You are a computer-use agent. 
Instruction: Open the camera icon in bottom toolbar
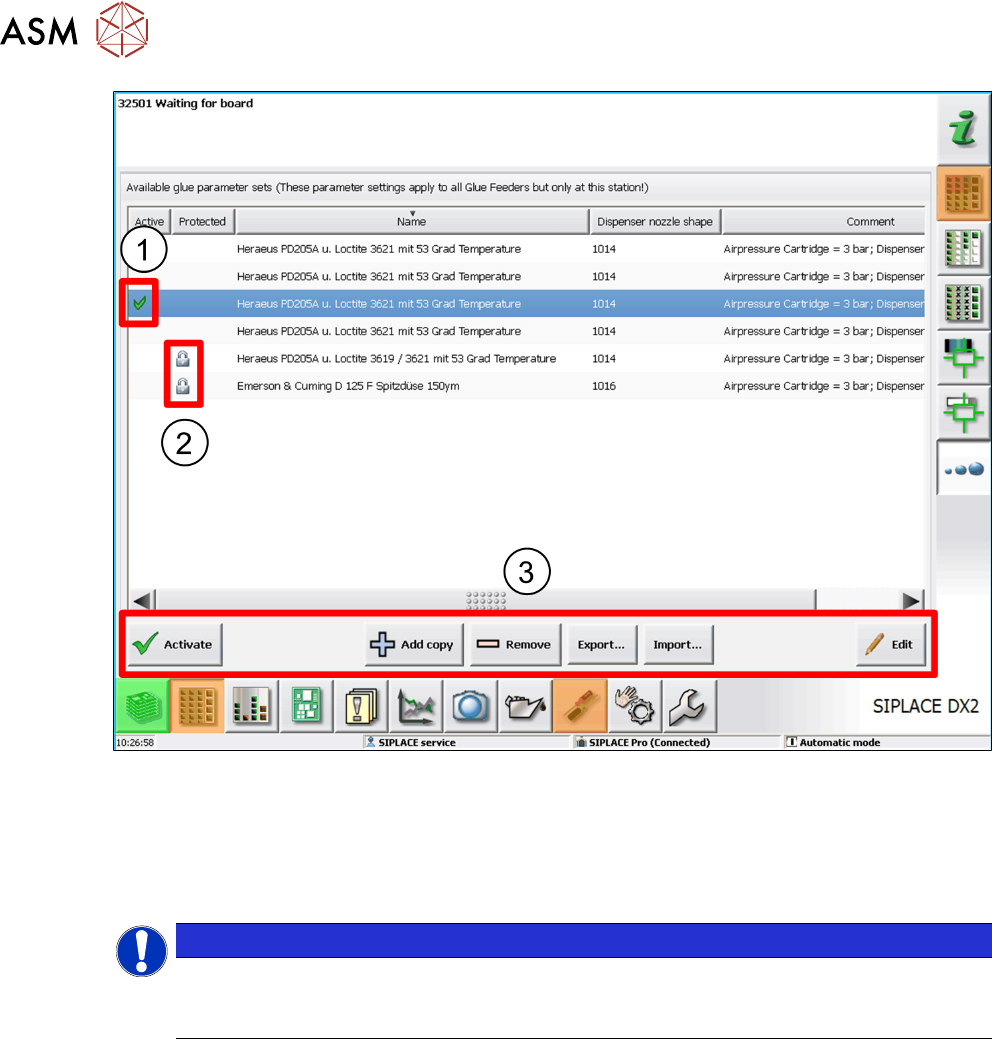470,706
